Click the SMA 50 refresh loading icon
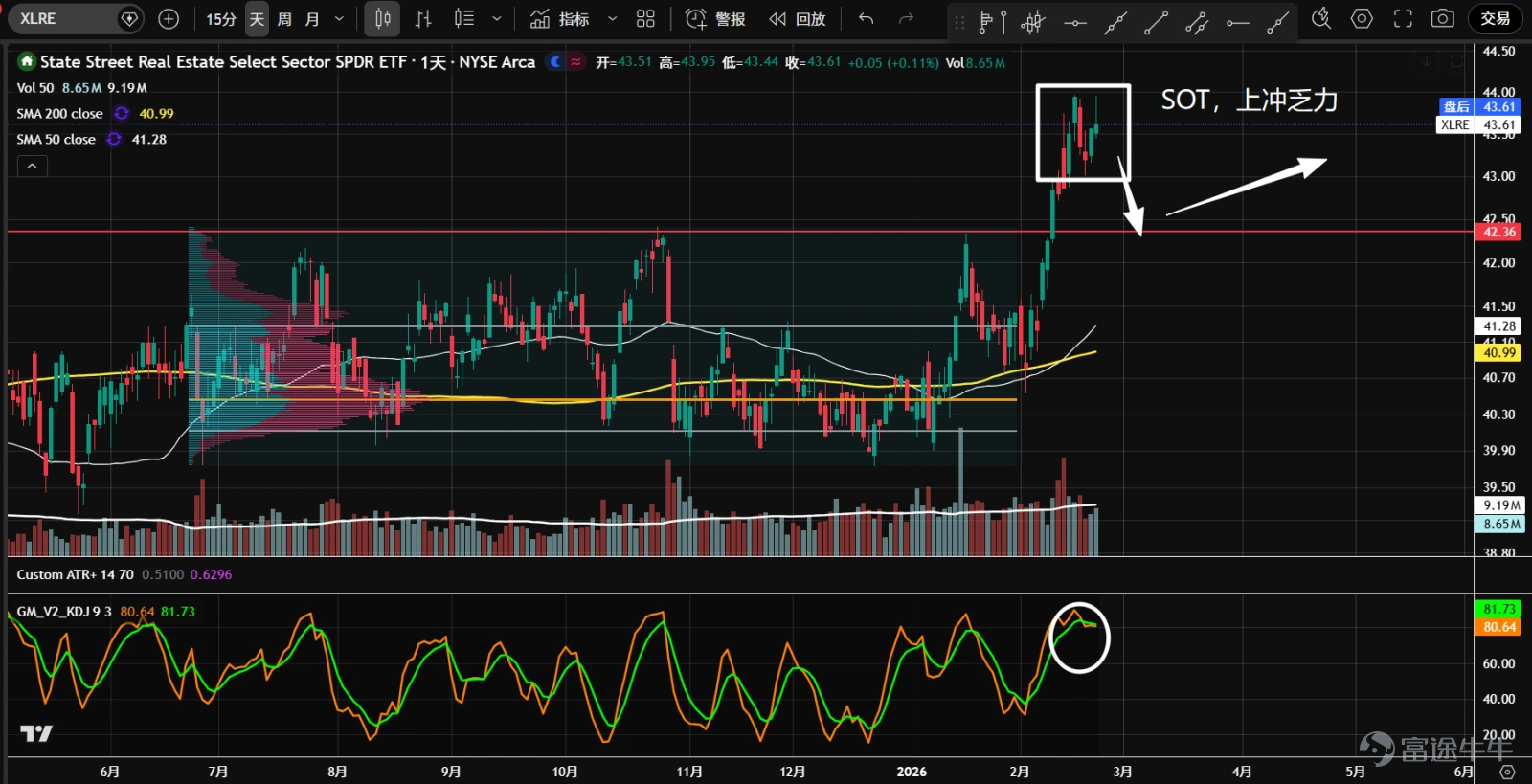 click(x=114, y=139)
